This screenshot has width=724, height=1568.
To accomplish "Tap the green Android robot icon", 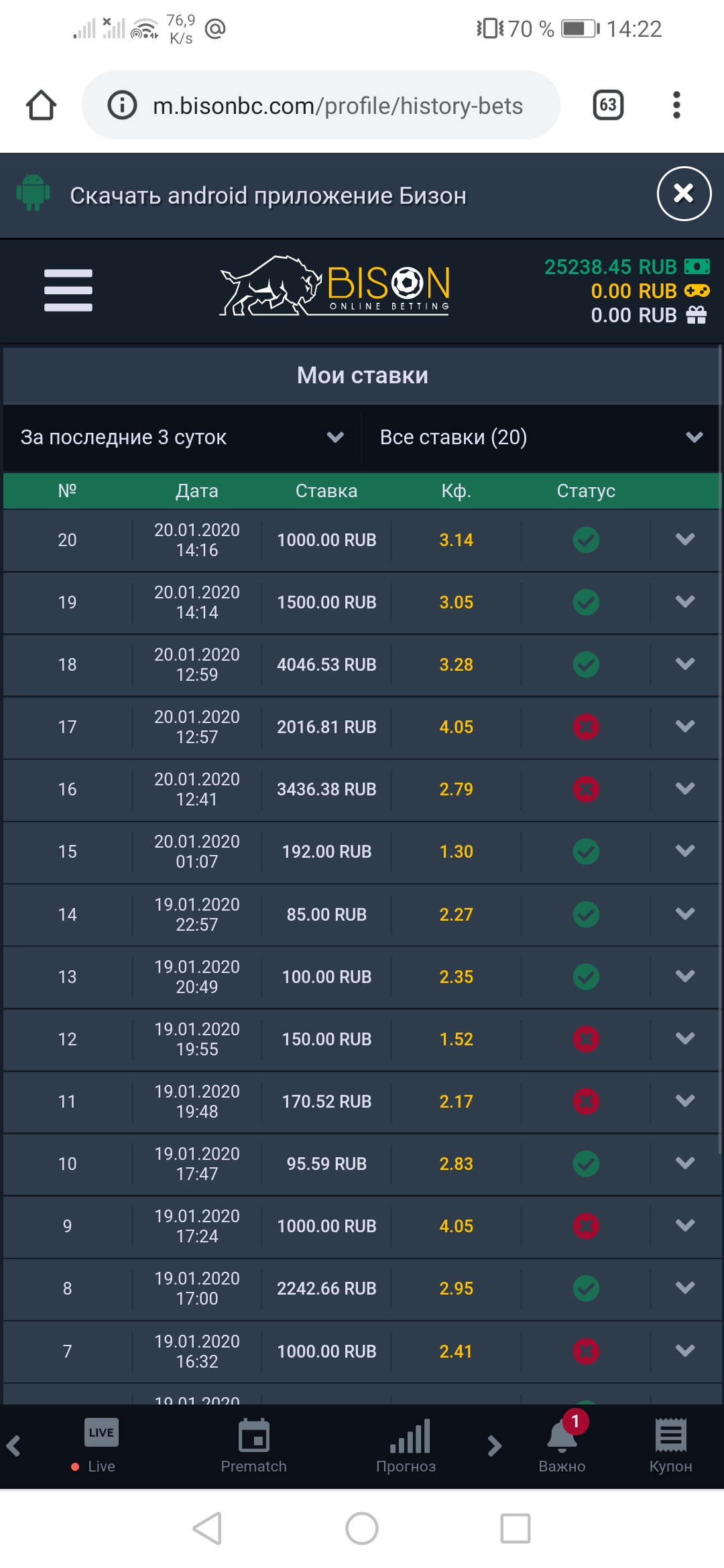I will (33, 193).
